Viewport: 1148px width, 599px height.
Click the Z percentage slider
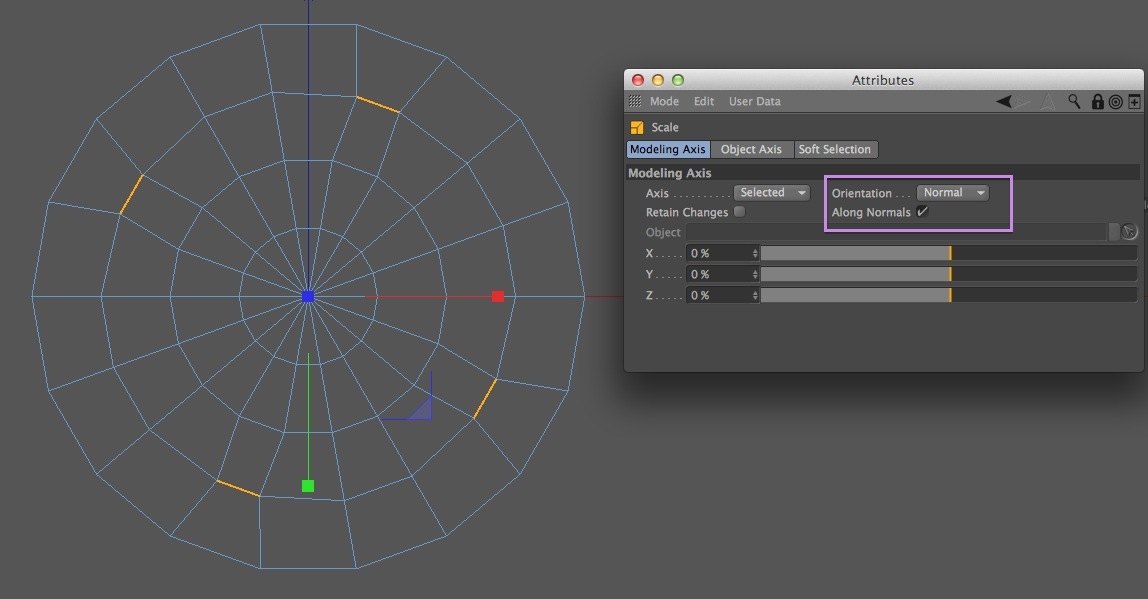[x=949, y=295]
